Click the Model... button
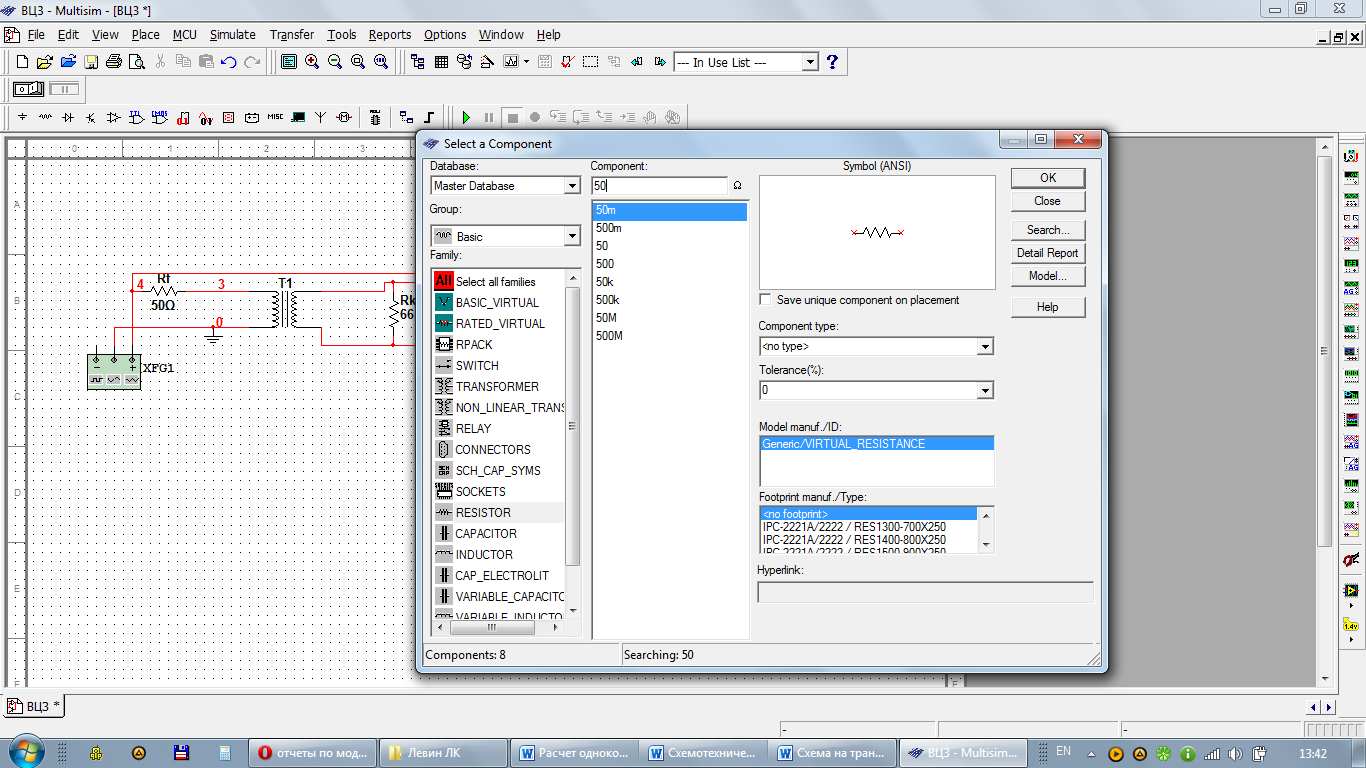The height and width of the screenshot is (768, 1366). click(x=1047, y=276)
